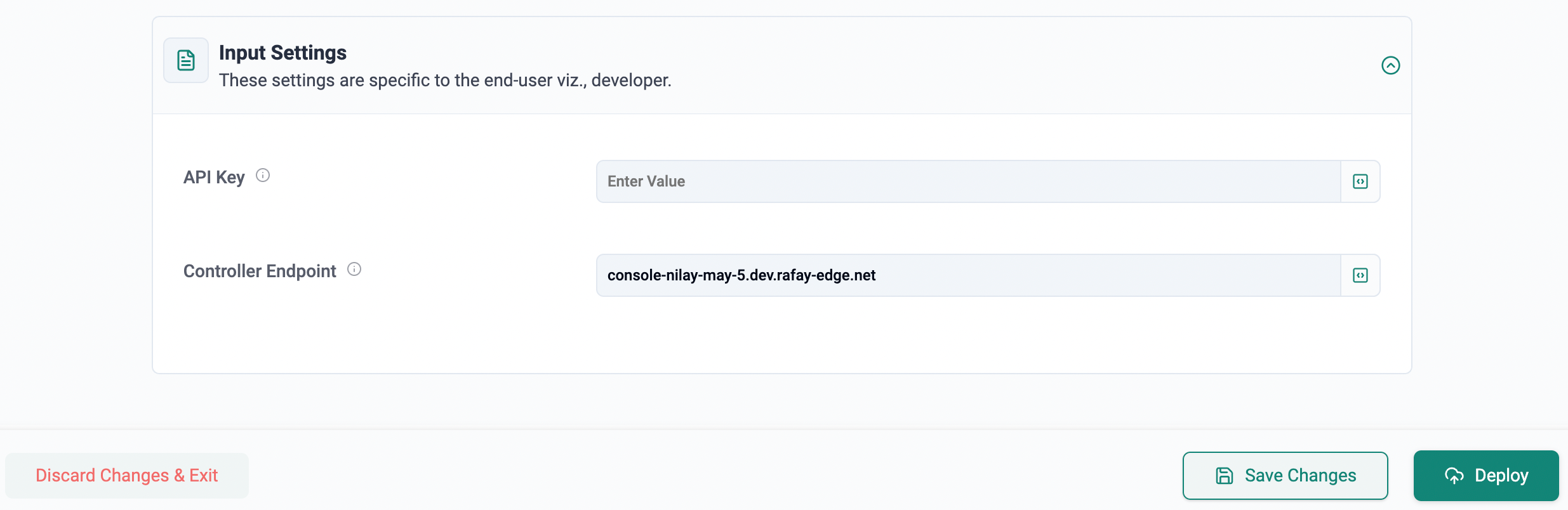
Task: Open expression editor for API Key
Action: (x=1360, y=181)
